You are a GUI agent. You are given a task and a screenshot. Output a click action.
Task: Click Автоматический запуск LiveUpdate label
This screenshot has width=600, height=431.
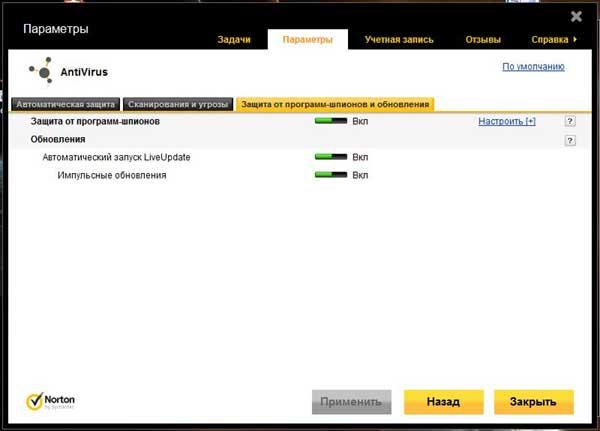pos(116,157)
